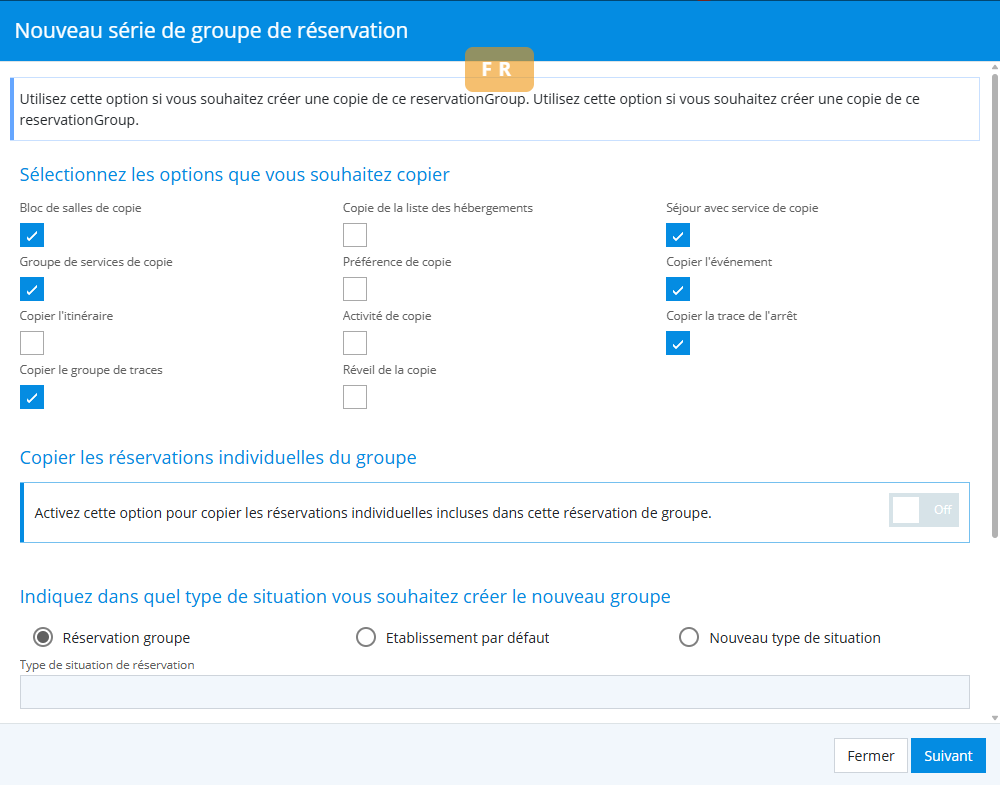Viewport: 1000px width, 785px height.
Task: Enable Copie de la liste des hébergements
Action: coord(355,236)
